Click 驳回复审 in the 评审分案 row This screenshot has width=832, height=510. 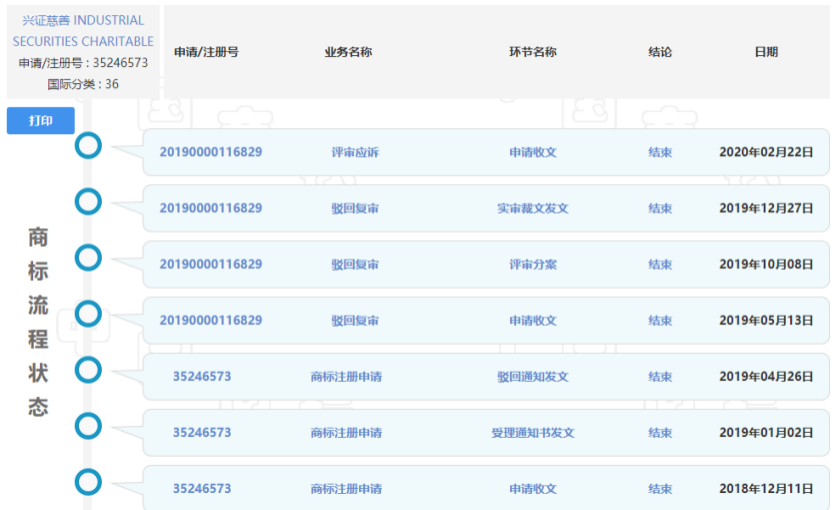coord(355,264)
